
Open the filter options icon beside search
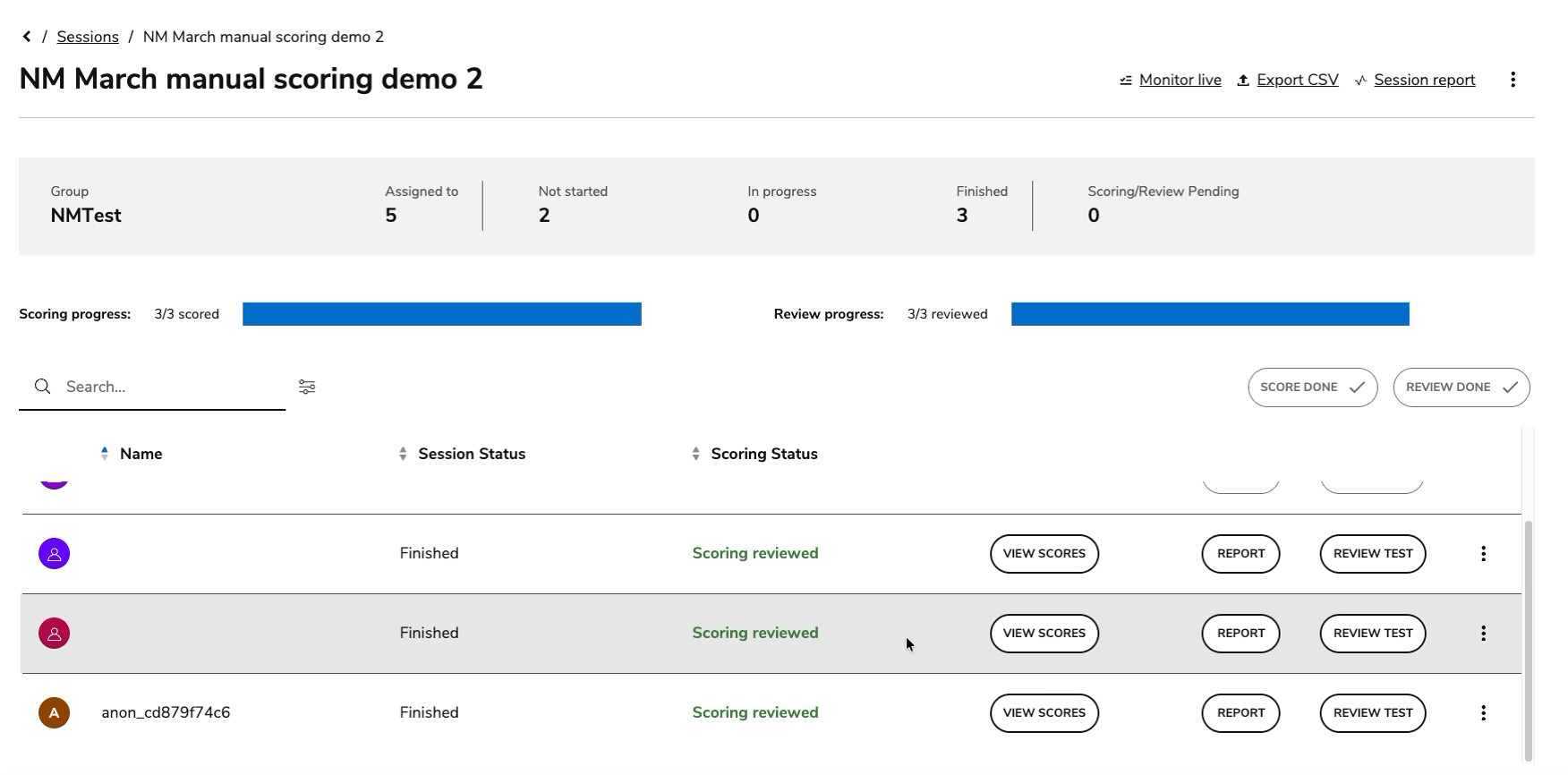tap(307, 387)
